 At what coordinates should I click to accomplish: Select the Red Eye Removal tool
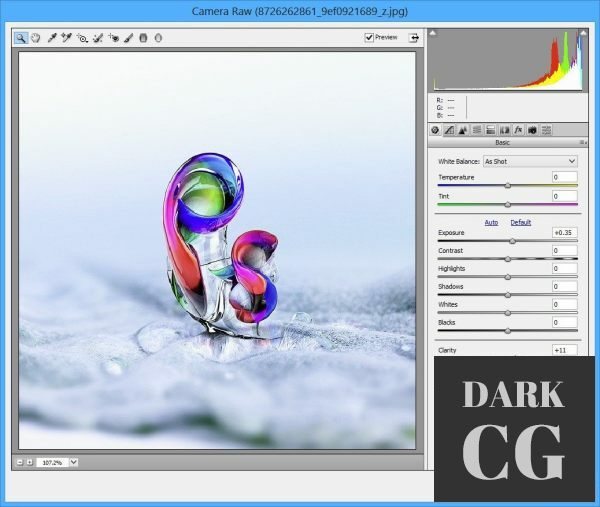click(x=113, y=38)
